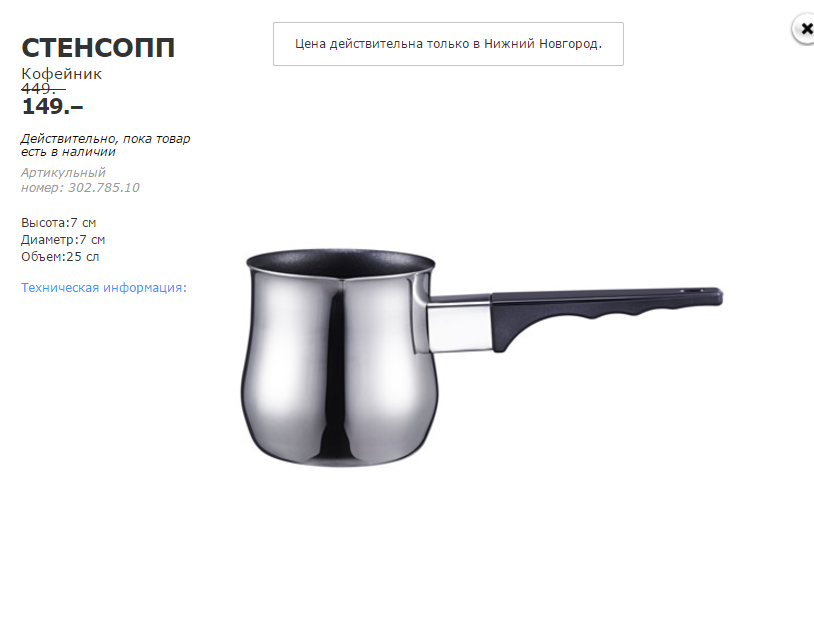Click the Высота 7 см specification
This screenshot has width=814, height=617.
tap(59, 223)
